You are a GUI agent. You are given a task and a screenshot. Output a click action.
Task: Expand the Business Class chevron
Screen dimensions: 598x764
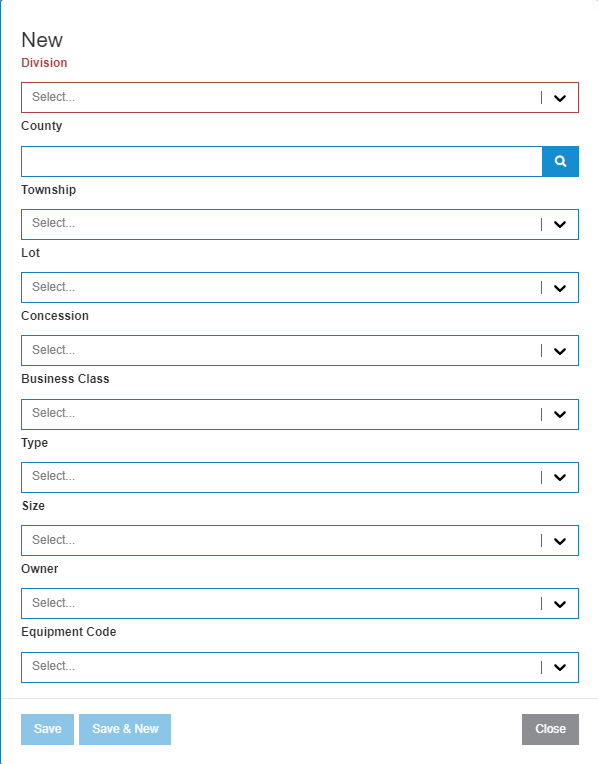coord(560,414)
